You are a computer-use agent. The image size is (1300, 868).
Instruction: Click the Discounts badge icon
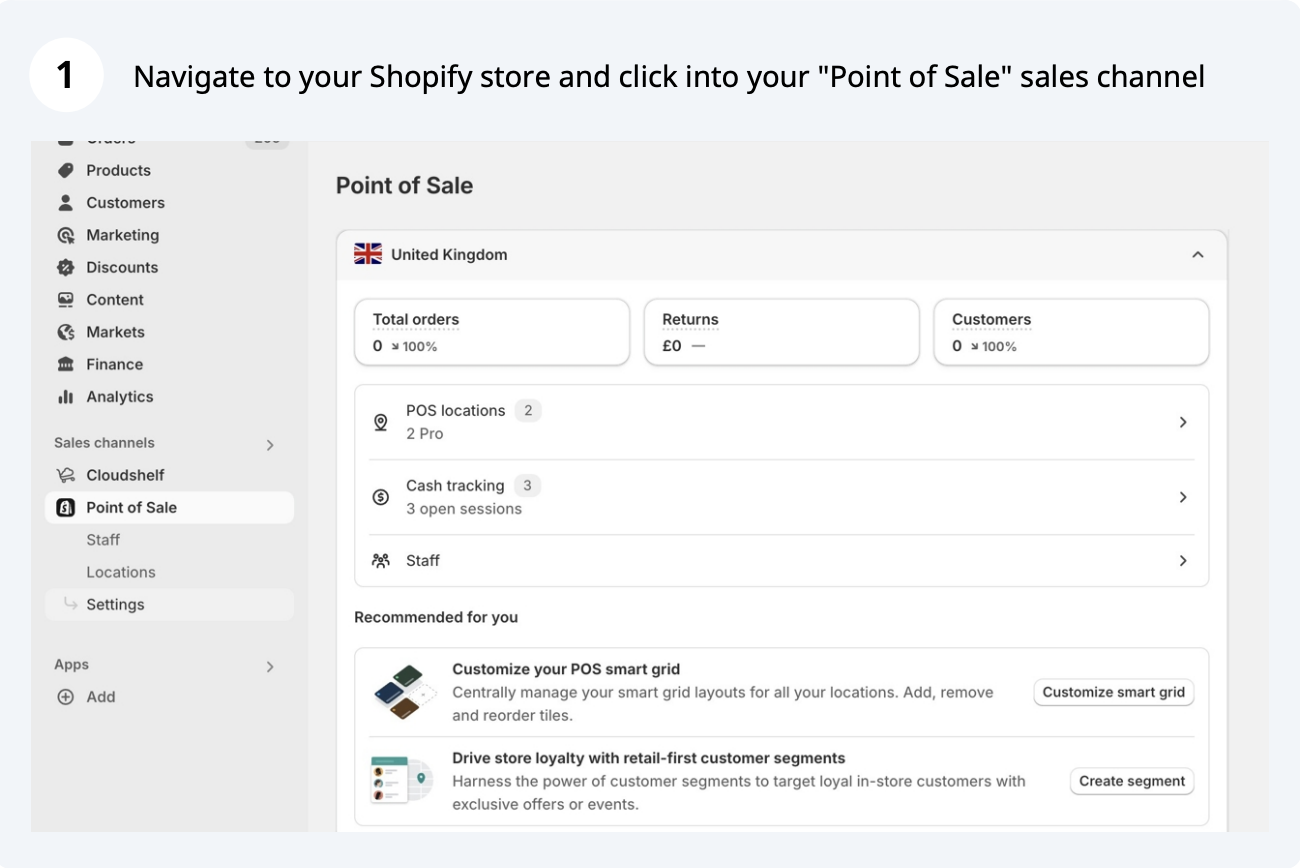coord(66,267)
